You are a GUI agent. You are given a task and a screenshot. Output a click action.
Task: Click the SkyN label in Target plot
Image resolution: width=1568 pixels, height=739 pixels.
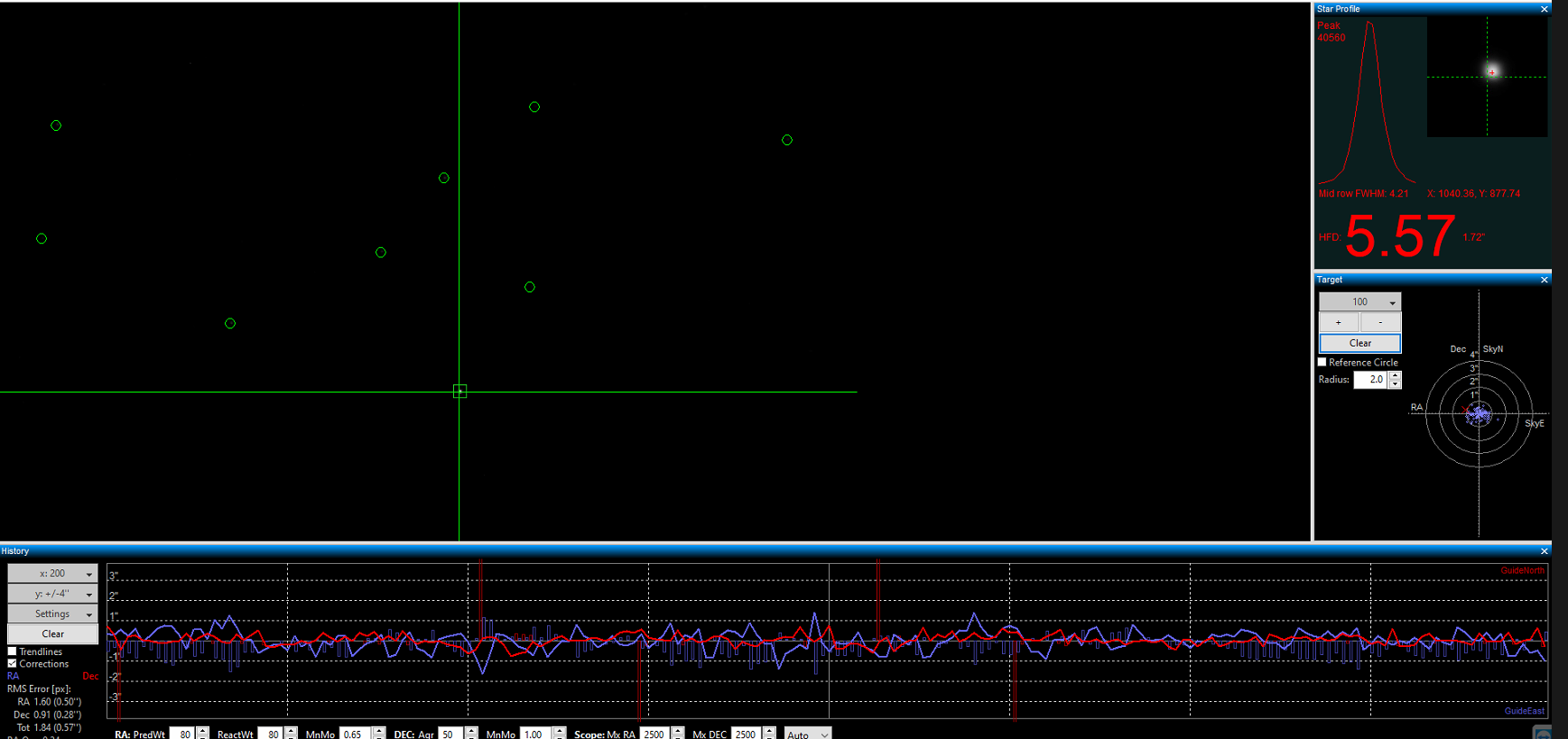pos(1493,349)
